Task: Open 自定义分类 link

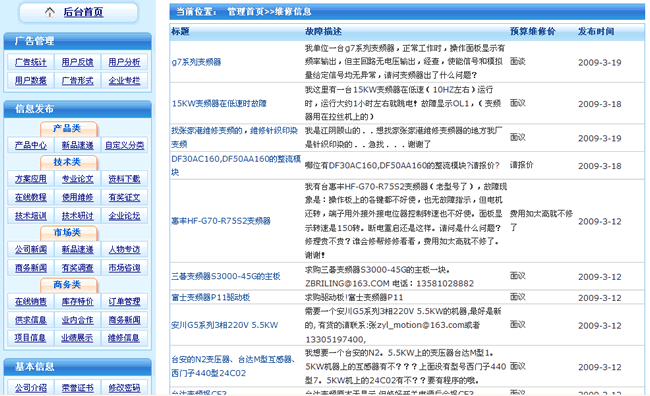Action: click(x=124, y=145)
